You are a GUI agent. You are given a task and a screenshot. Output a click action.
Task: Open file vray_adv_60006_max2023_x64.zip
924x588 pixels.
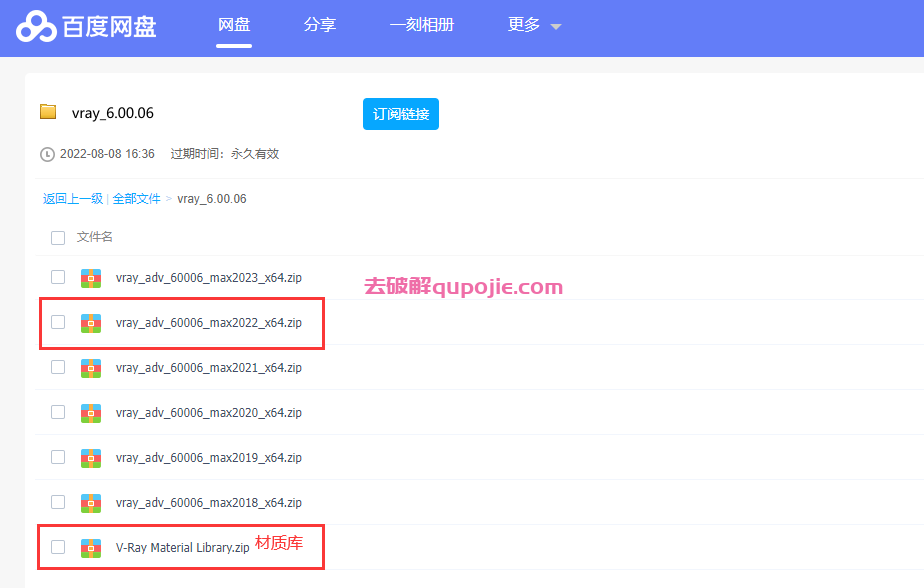click(x=209, y=278)
